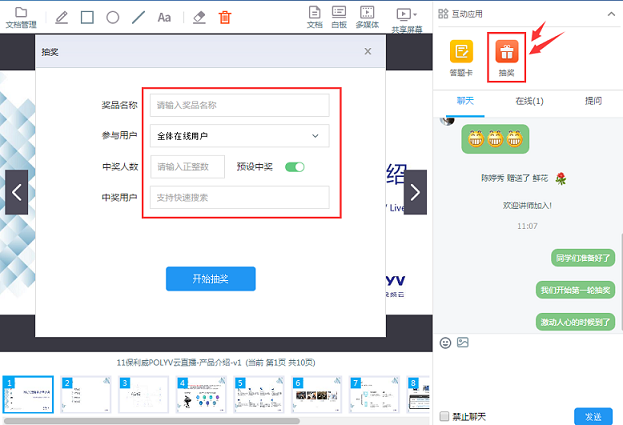The height and width of the screenshot is (425, 623).
Task: Click the 发送 send button
Action: click(x=593, y=416)
